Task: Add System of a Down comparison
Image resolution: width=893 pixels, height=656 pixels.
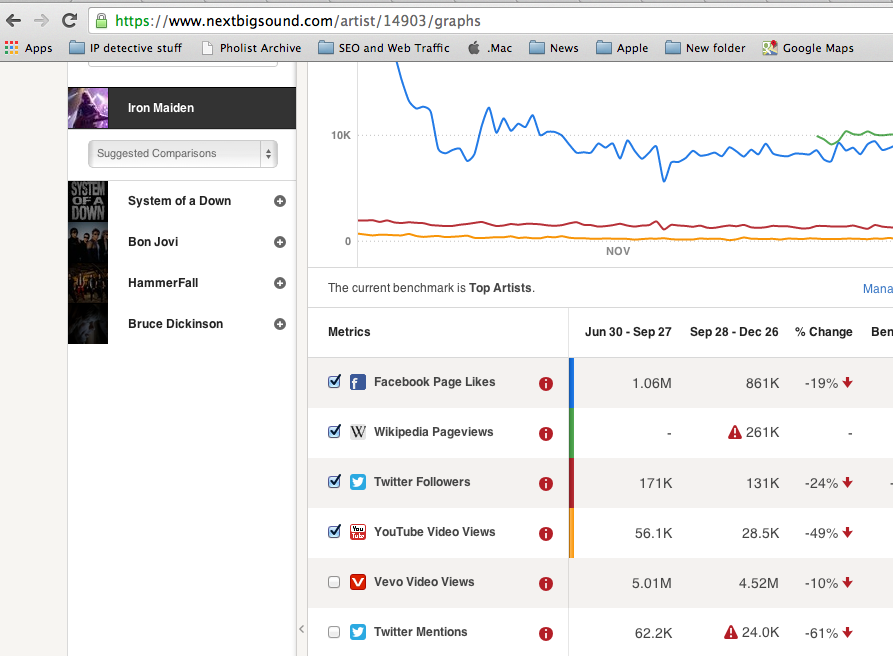Action: [280, 201]
